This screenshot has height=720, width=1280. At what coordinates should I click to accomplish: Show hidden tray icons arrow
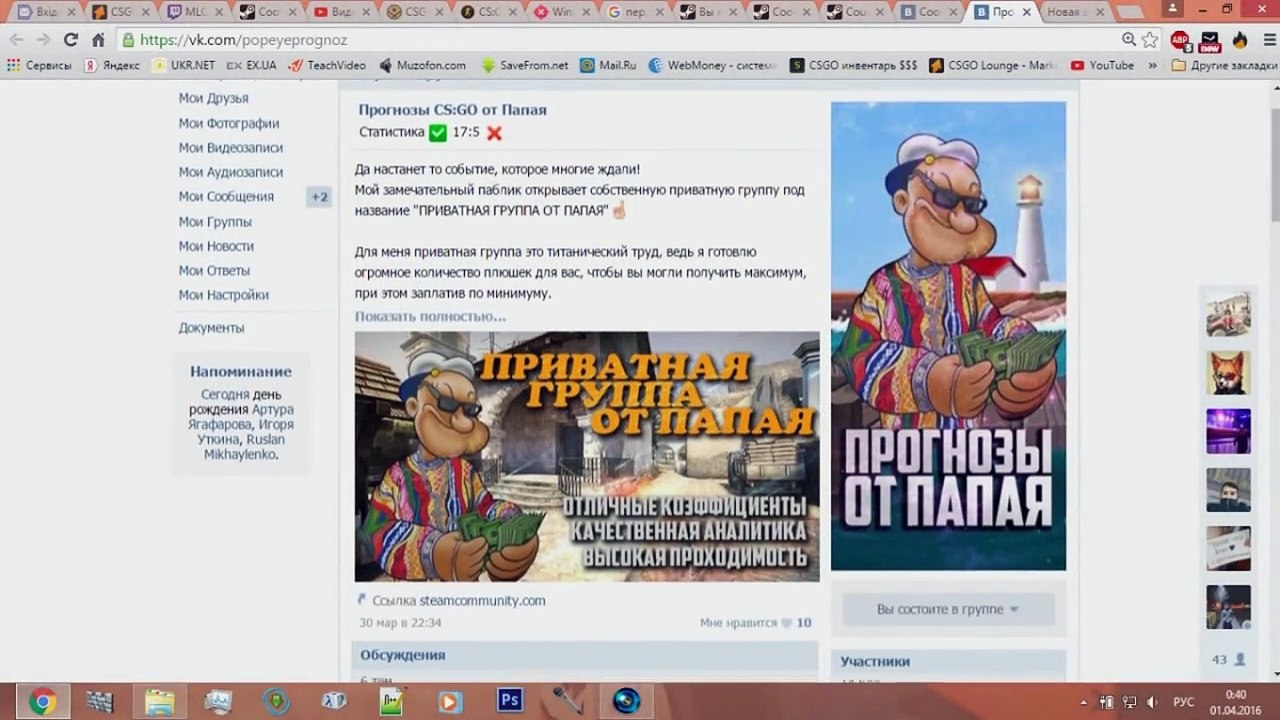click(x=1085, y=702)
